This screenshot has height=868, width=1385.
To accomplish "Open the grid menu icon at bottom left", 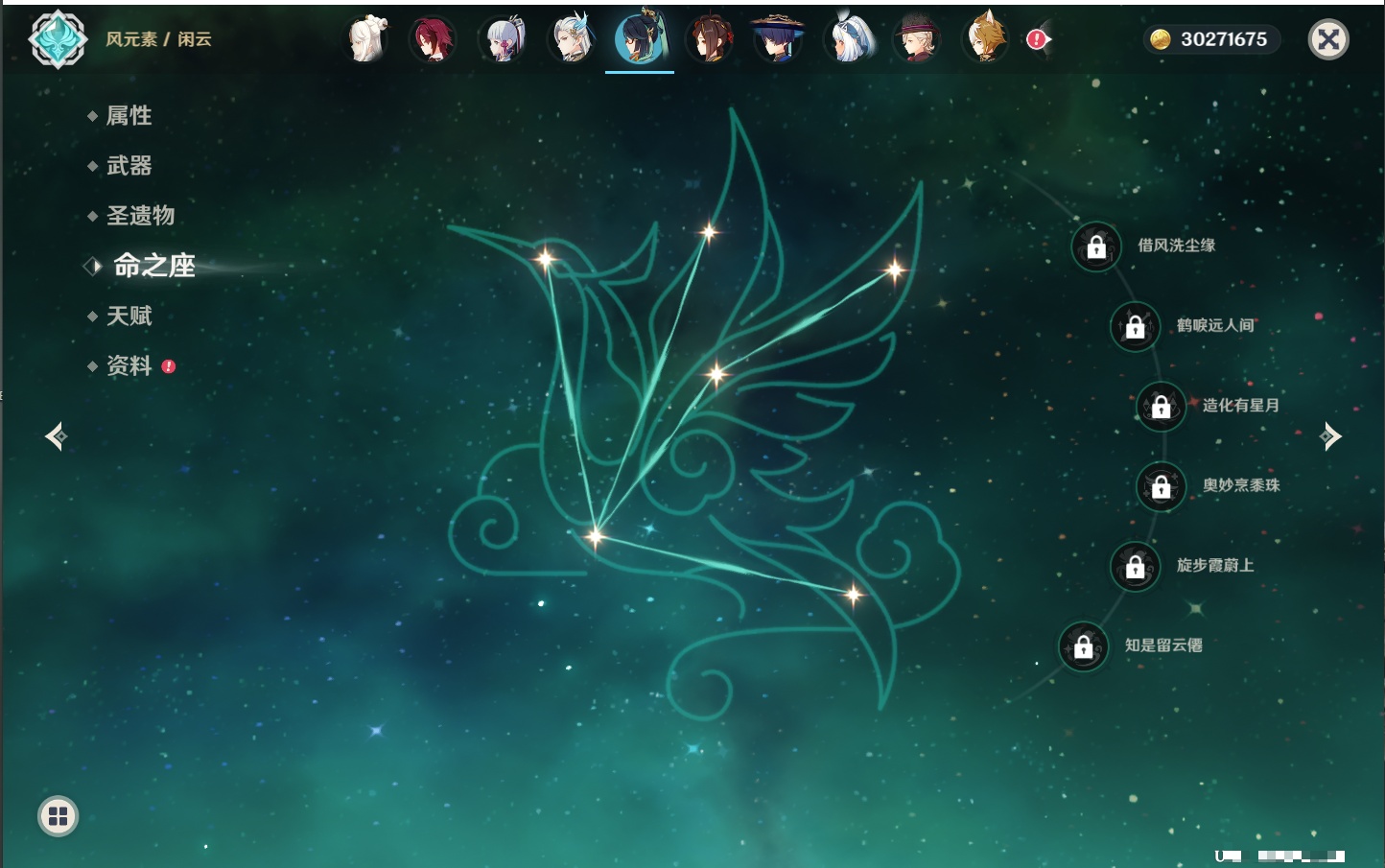I will 58,816.
